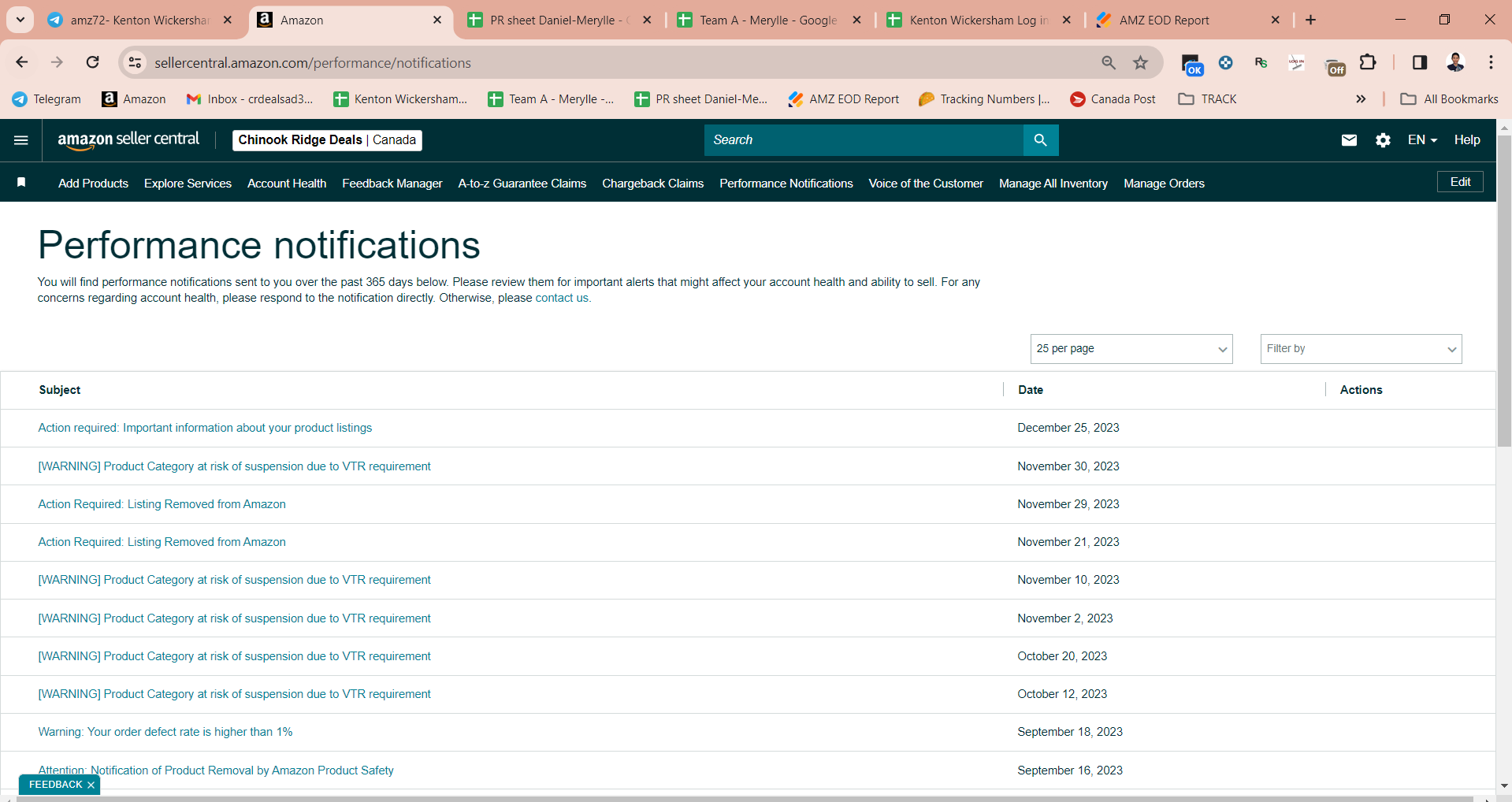Open a new browser tab
1512x802 pixels.
pyautogui.click(x=1310, y=20)
